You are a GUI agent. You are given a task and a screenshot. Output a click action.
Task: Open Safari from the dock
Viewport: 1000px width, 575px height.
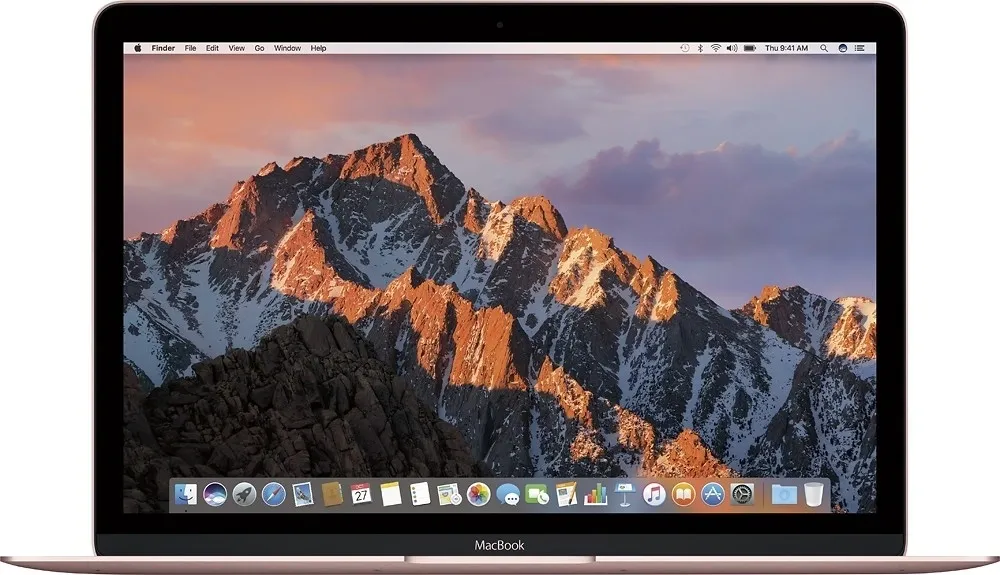coord(274,494)
